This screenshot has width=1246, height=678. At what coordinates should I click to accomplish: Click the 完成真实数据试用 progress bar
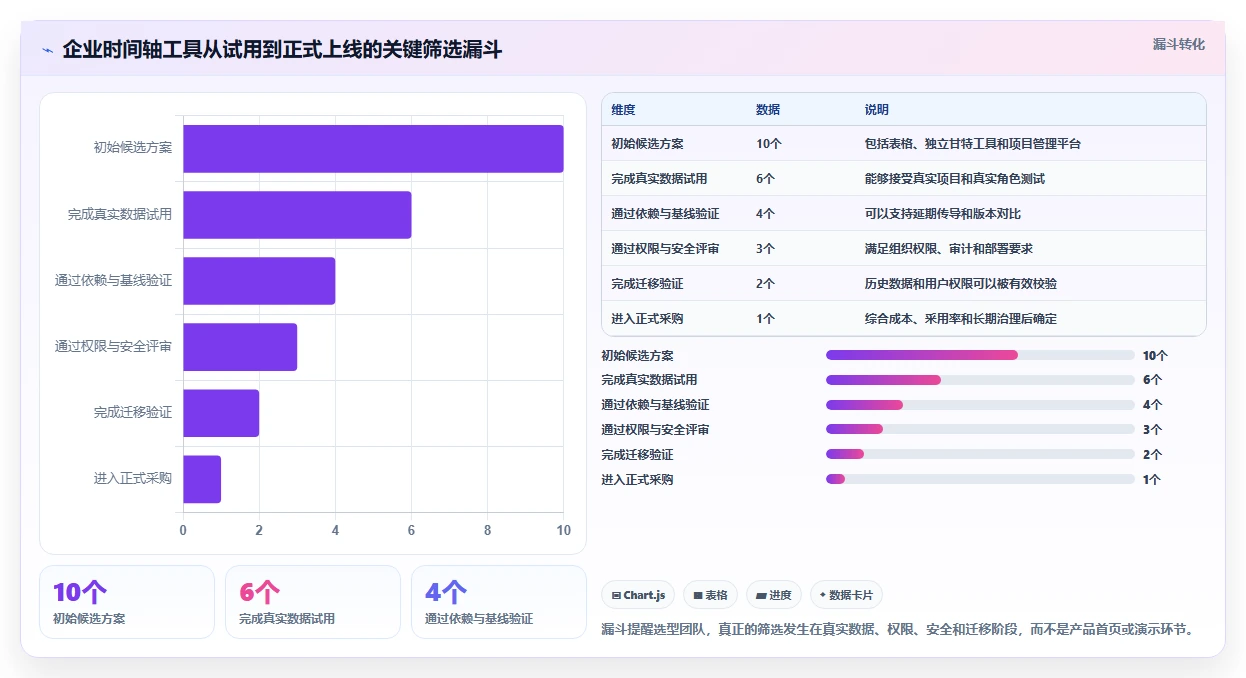point(980,380)
